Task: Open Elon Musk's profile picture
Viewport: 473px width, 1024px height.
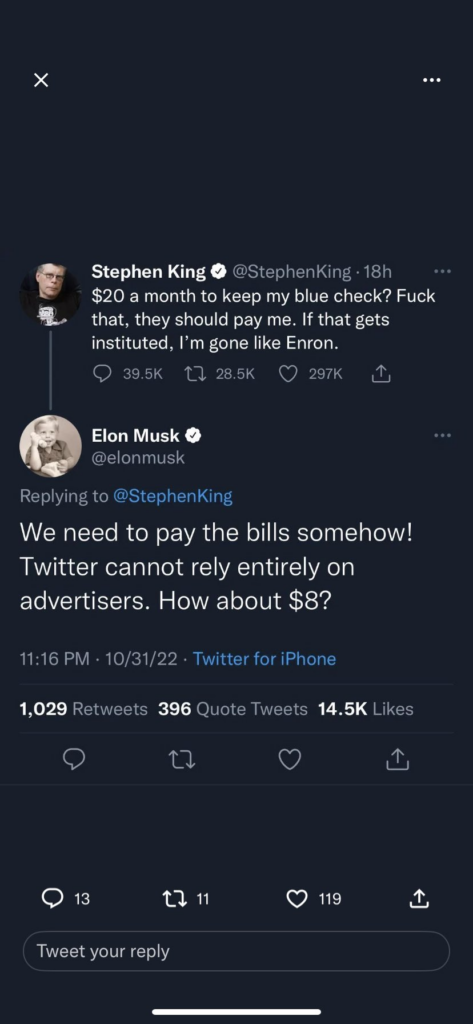Action: coord(50,446)
